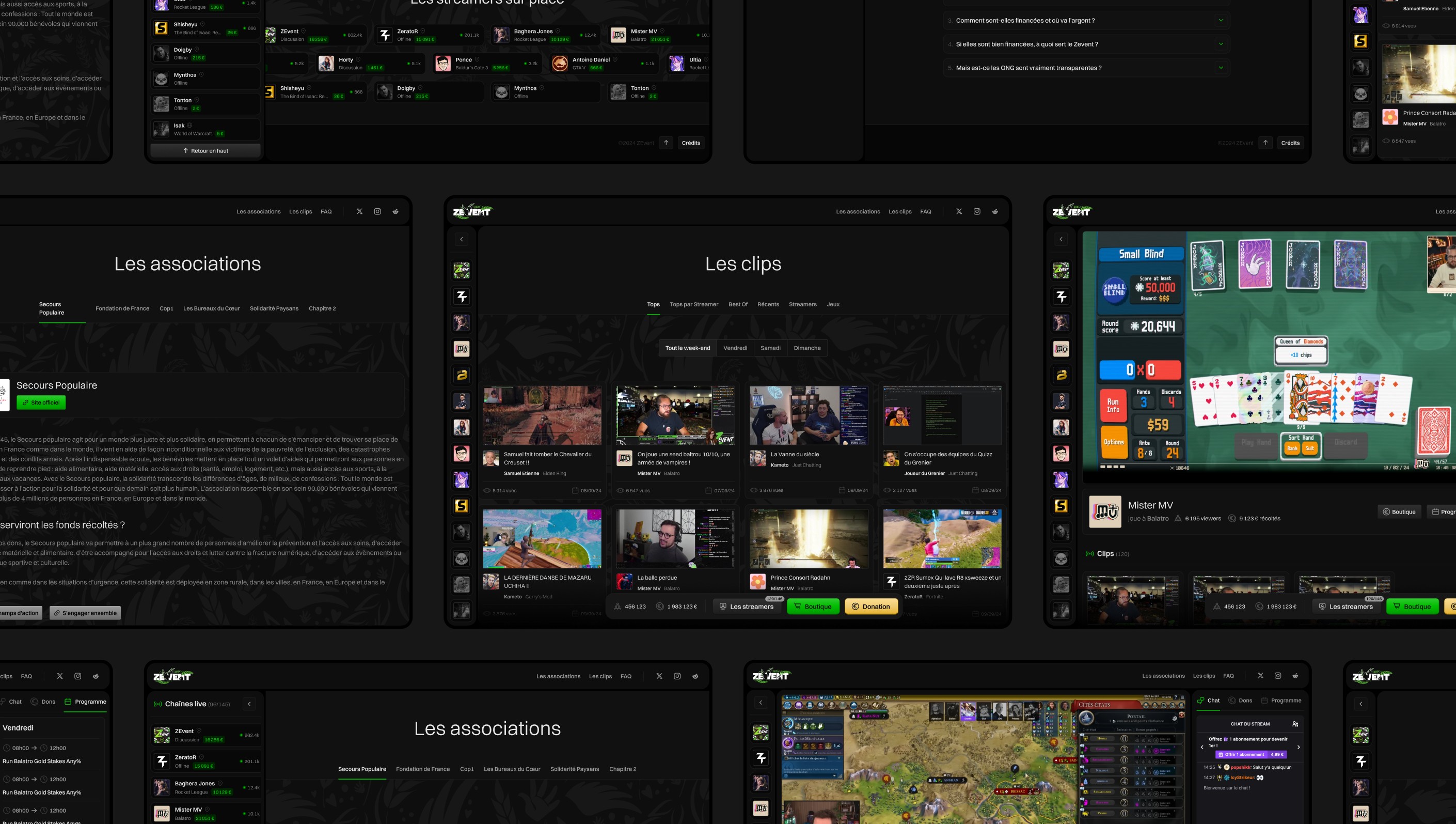This screenshot has width=1456, height=824.
Task: Select the Vendredi day filter
Action: click(x=735, y=348)
